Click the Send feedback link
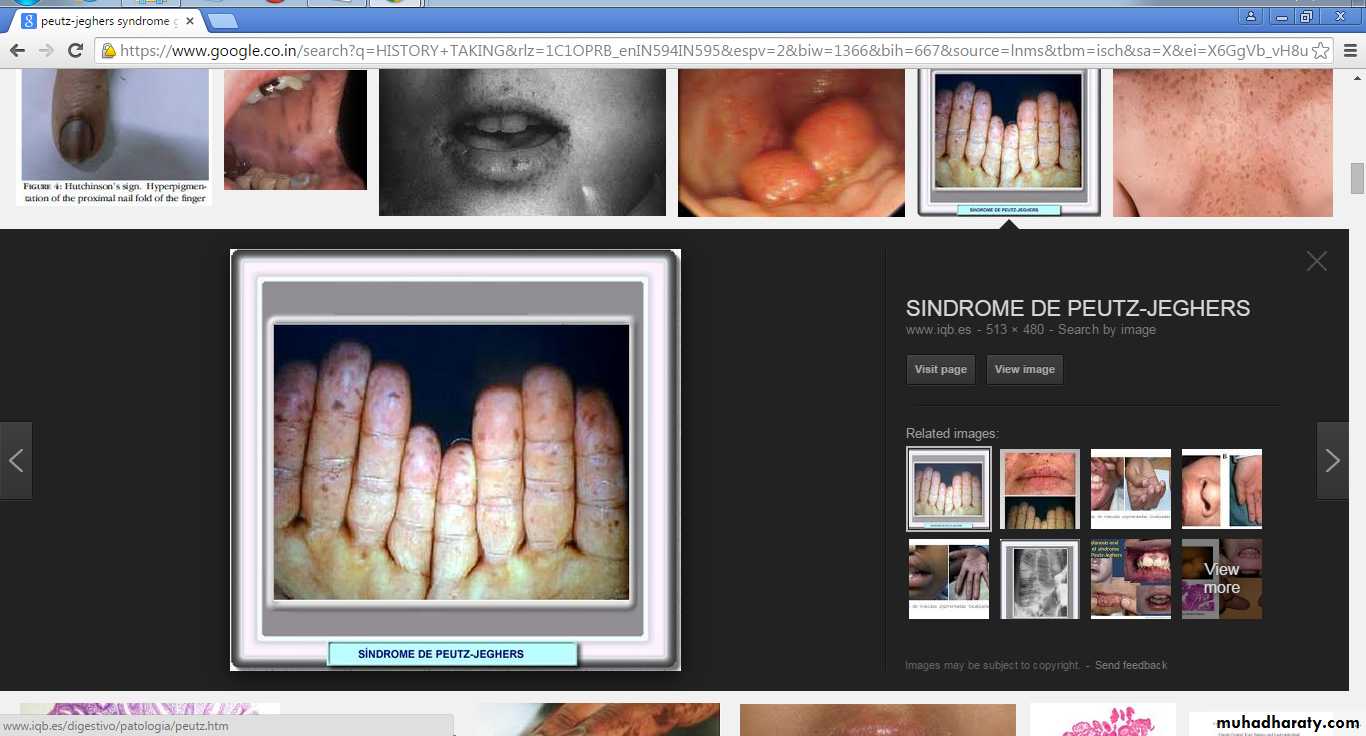 [1130, 665]
